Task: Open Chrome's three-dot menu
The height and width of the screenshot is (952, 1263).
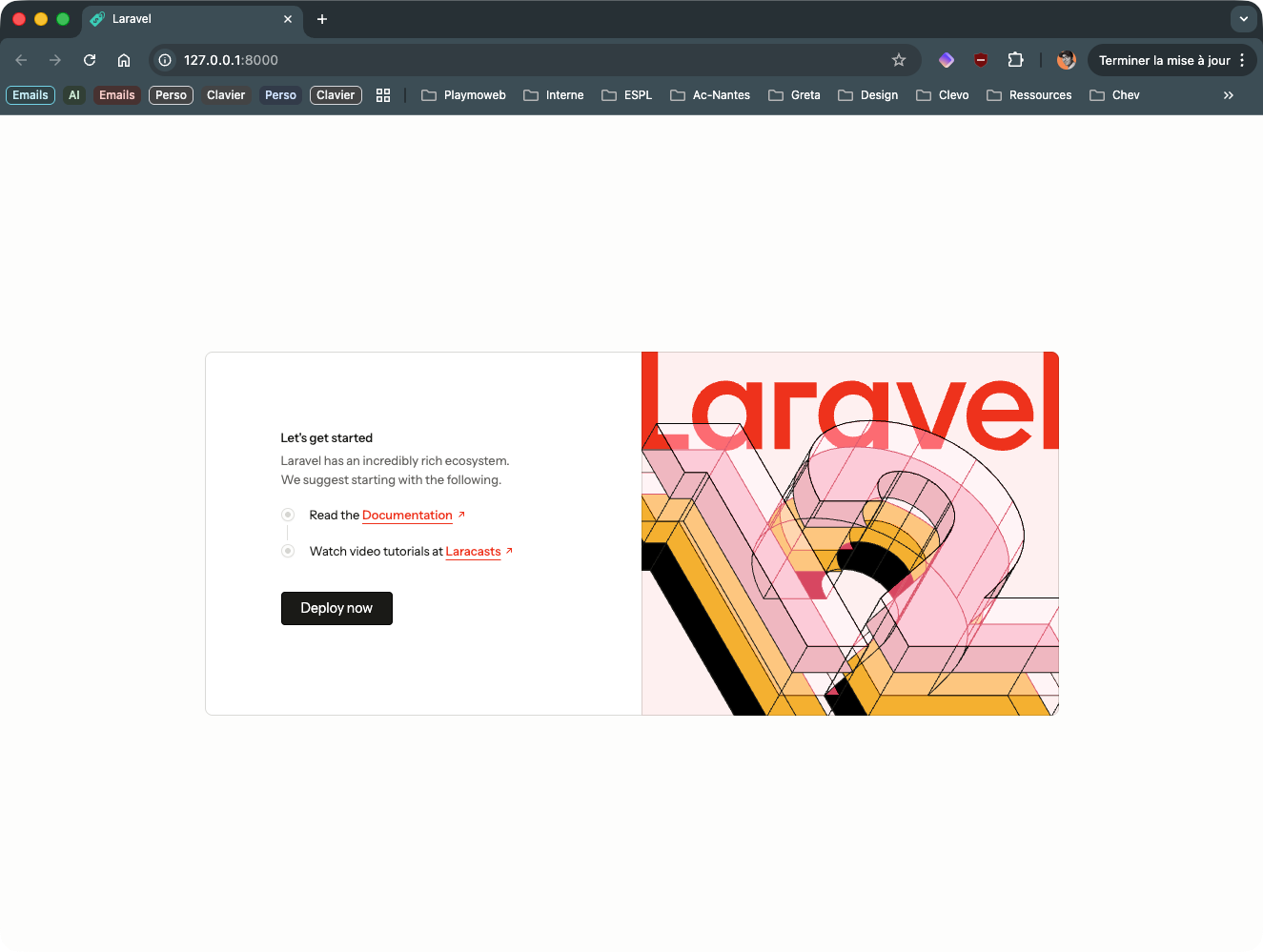Action: click(x=1244, y=59)
